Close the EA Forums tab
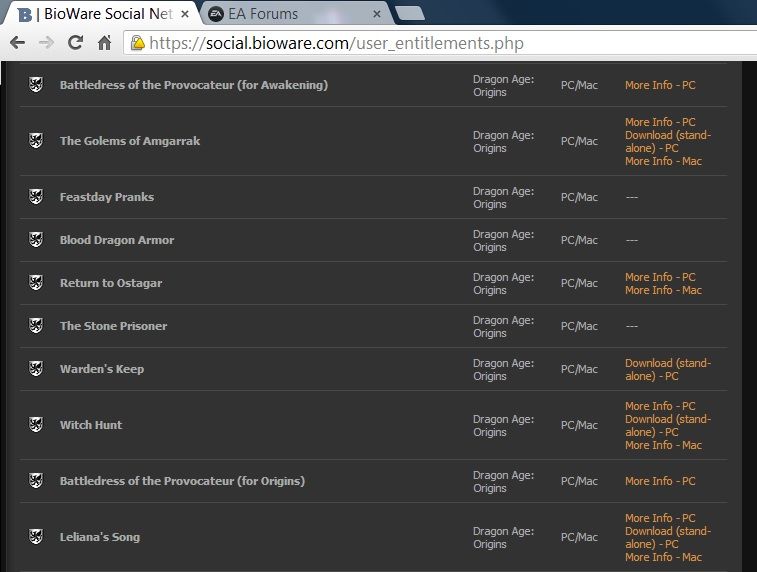The height and width of the screenshot is (572, 757). 377,14
